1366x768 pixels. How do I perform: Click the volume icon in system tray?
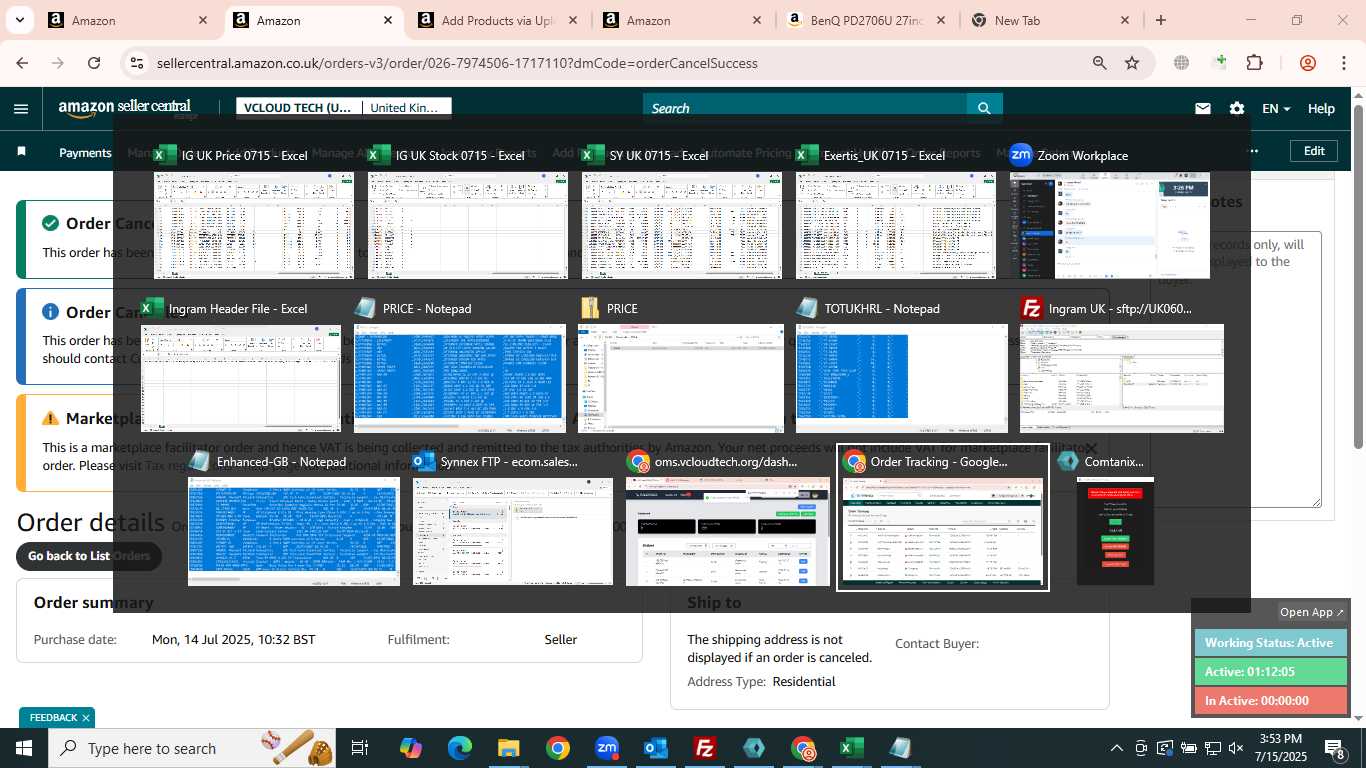click(x=1236, y=748)
